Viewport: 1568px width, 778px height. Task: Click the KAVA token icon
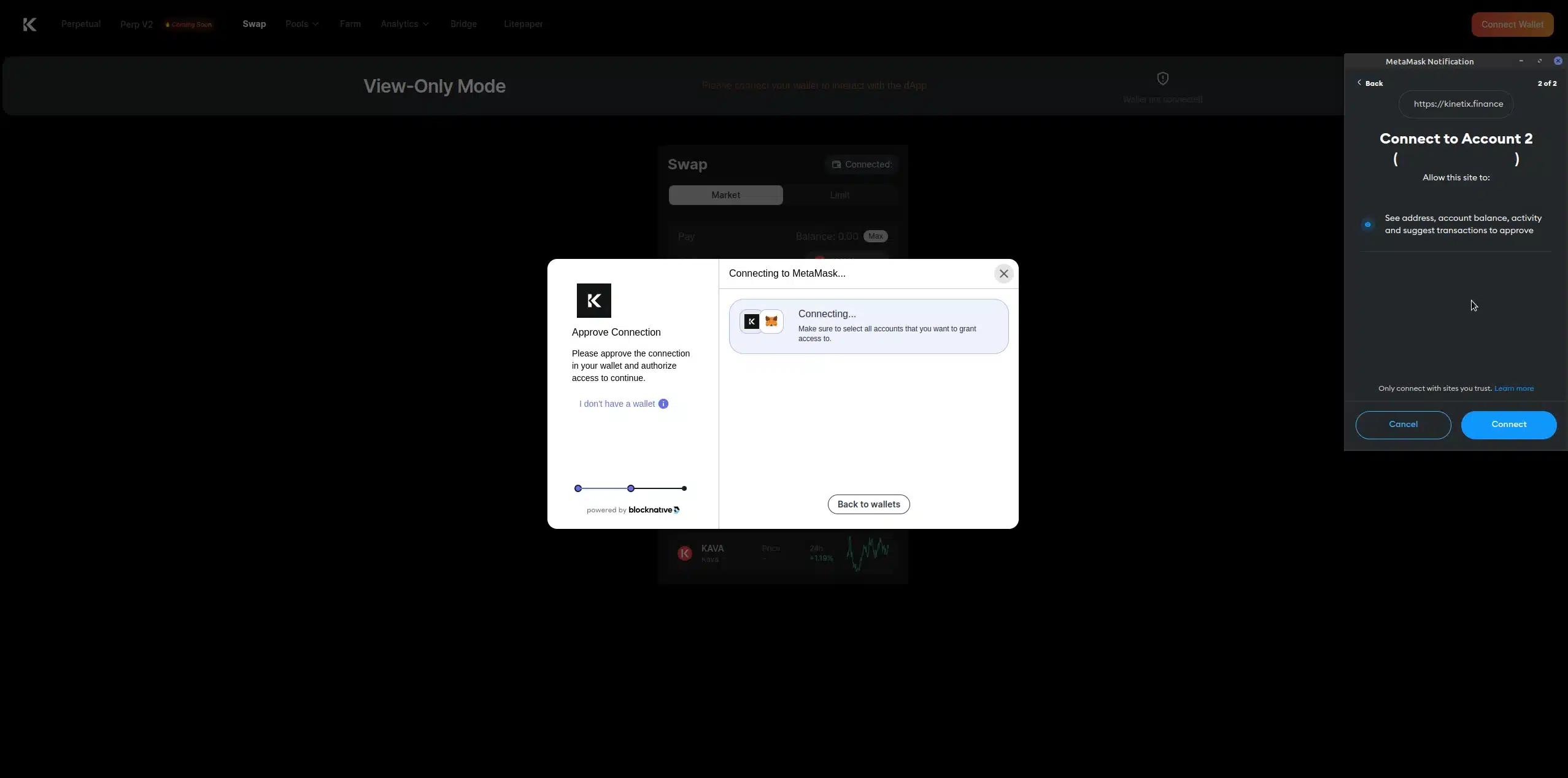coord(685,553)
